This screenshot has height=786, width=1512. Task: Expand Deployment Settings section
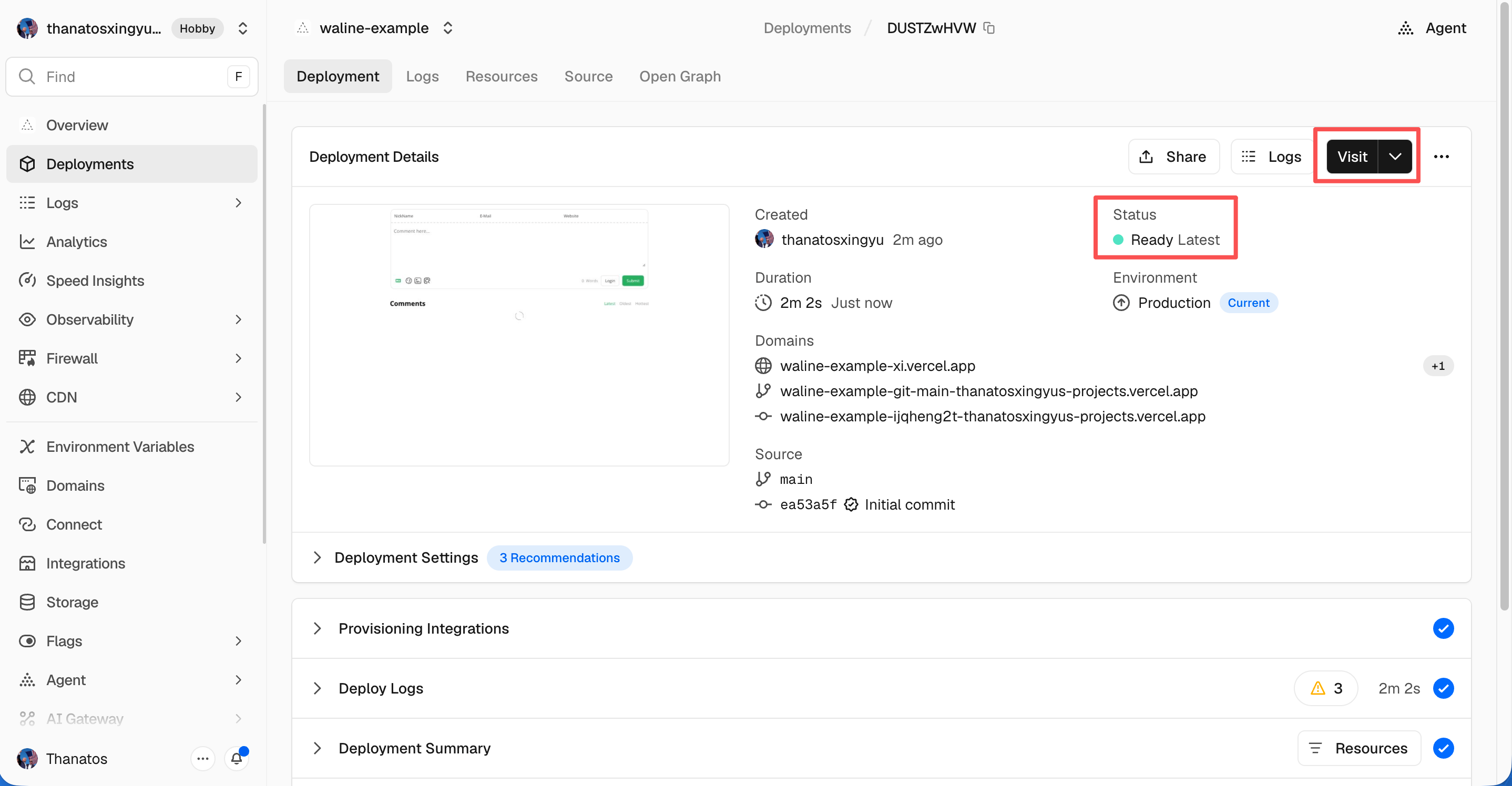pos(317,557)
